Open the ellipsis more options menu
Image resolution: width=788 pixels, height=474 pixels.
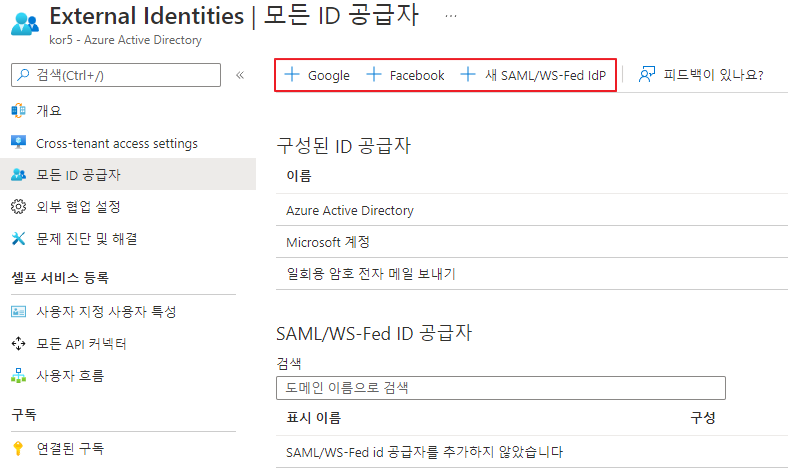coord(451,16)
